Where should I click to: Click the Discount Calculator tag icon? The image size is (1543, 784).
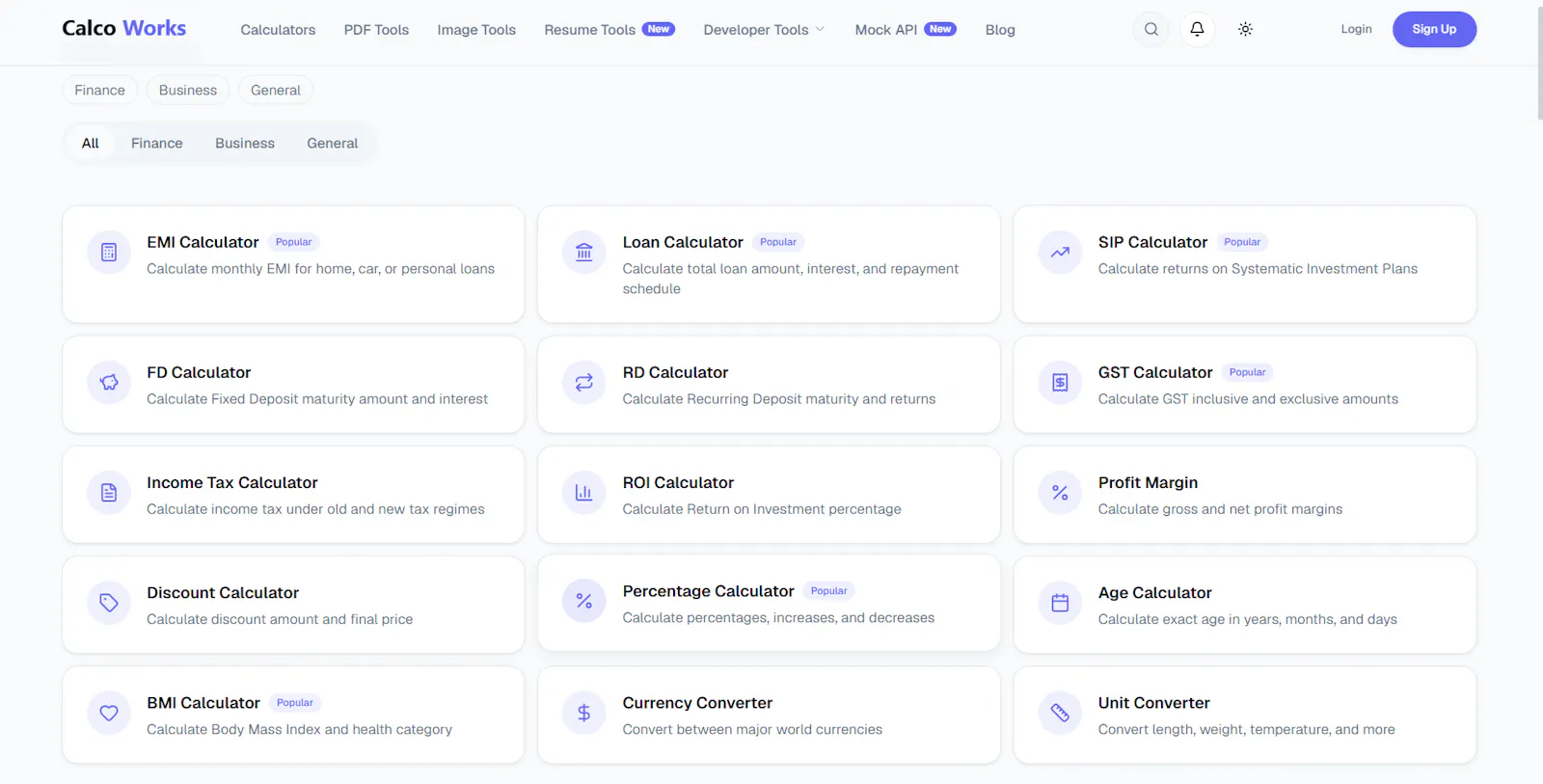tap(109, 603)
